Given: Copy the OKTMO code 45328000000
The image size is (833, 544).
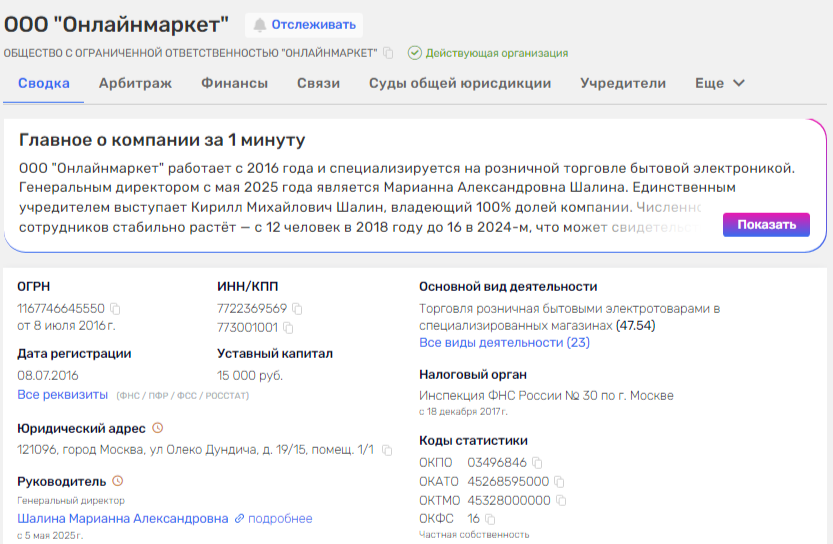Looking at the screenshot, I should pos(561,500).
